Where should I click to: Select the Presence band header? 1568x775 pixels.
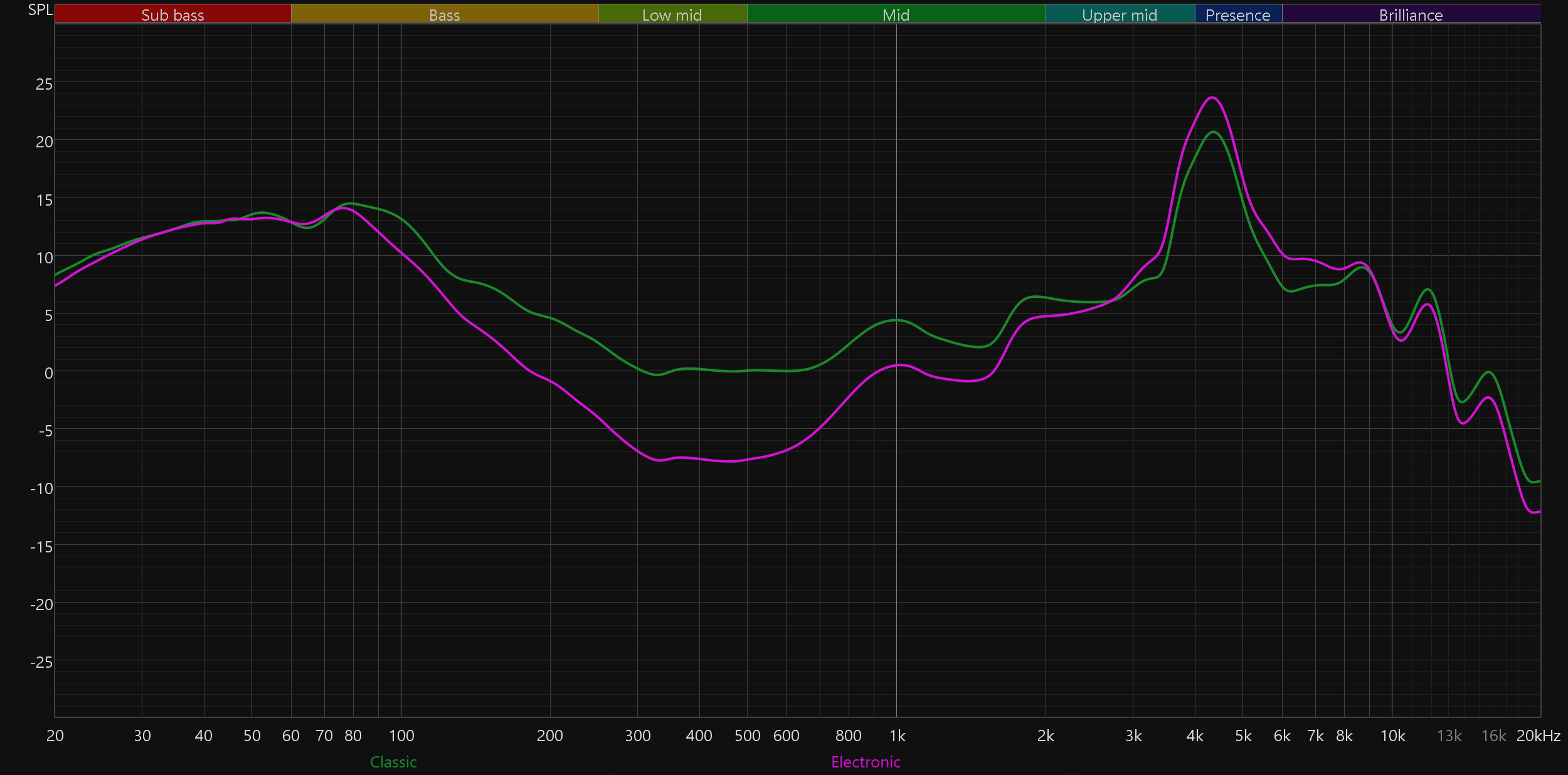pyautogui.click(x=1237, y=14)
